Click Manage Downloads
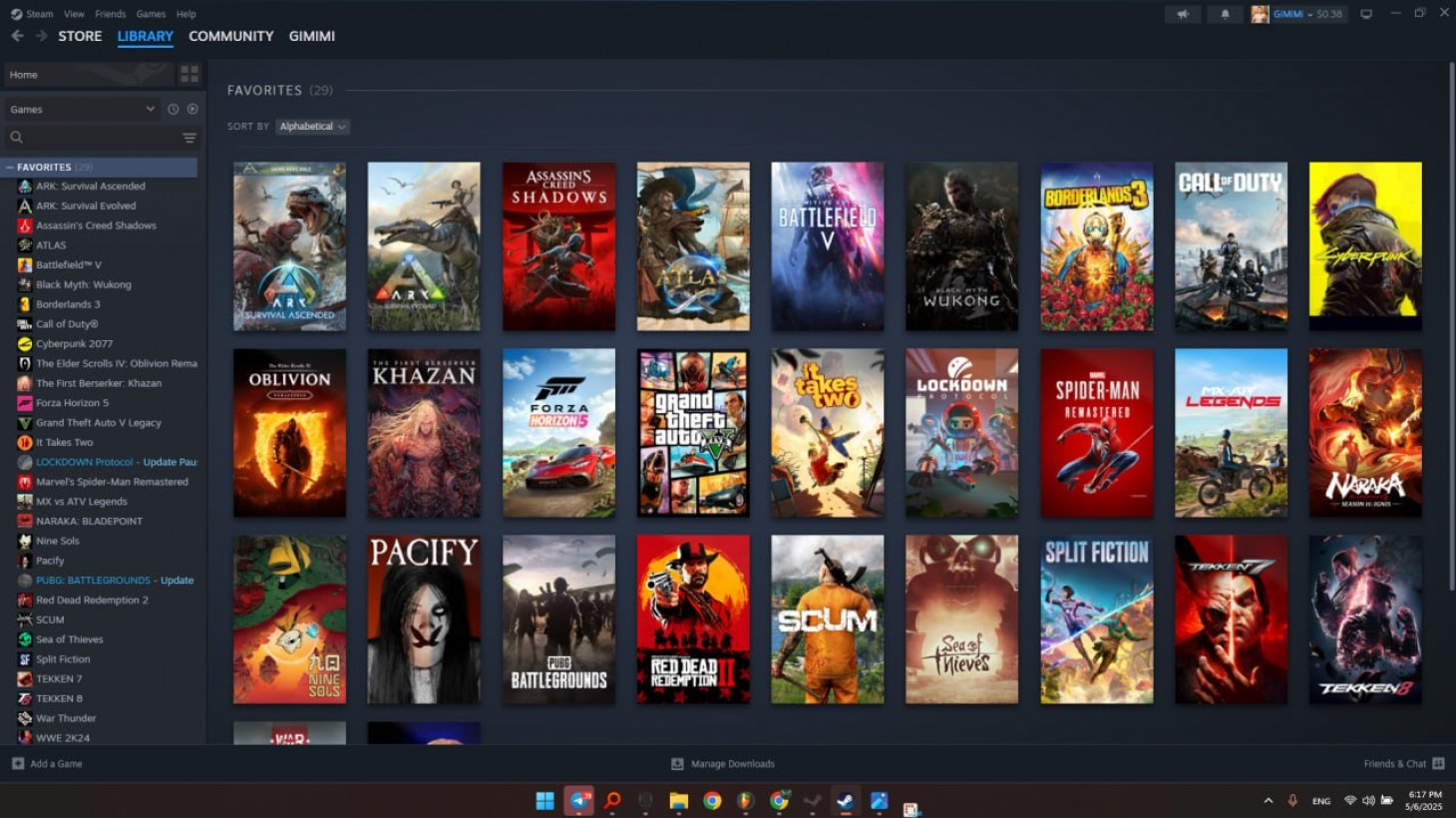This screenshot has width=1456, height=818. coord(732,764)
